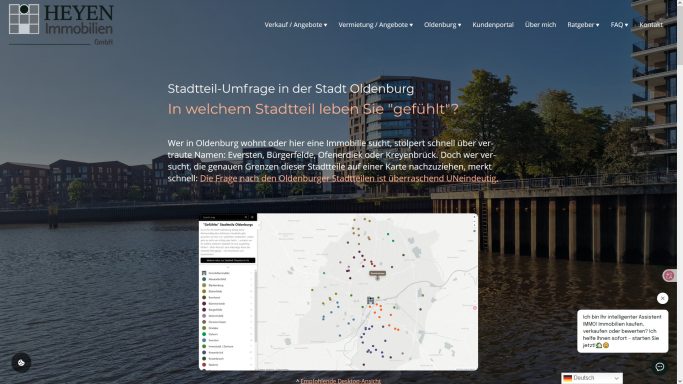Open the Deutsch language selector
Screen dimensions: 683x384
click(592, 378)
